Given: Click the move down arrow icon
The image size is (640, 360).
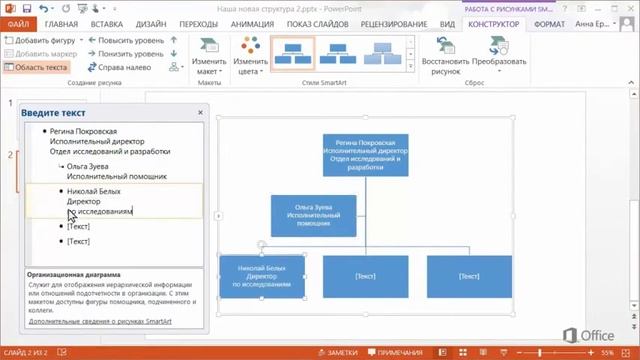Looking at the screenshot, I should 174,53.
